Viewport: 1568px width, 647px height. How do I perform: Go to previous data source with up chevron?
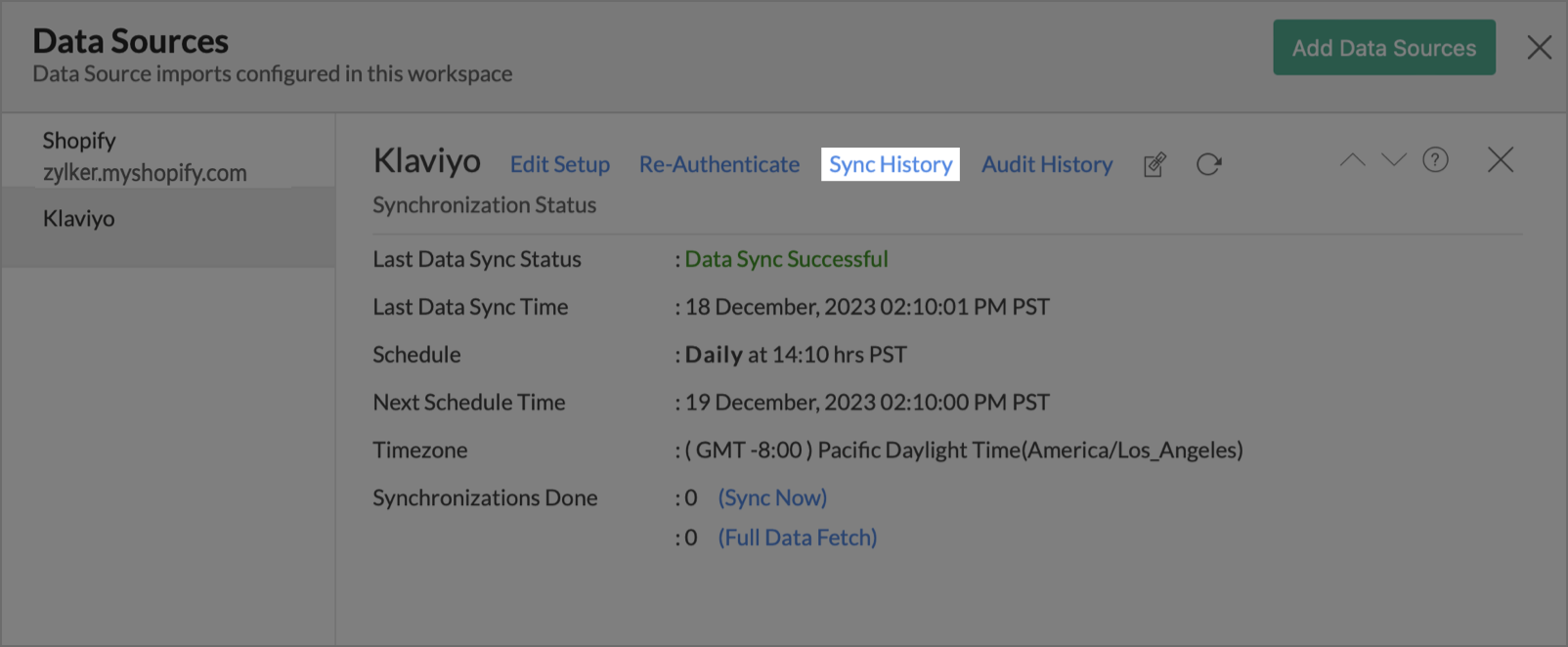tap(1352, 160)
